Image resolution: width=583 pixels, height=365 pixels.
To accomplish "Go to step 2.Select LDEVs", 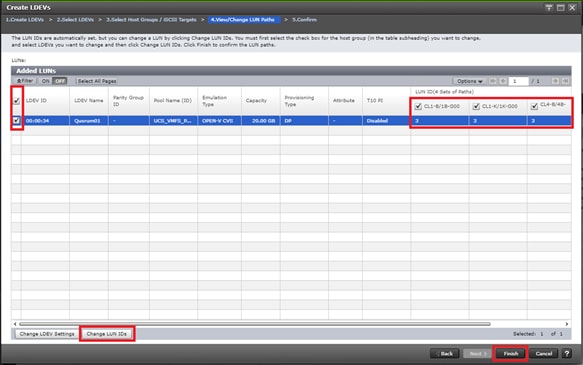I will [x=75, y=20].
